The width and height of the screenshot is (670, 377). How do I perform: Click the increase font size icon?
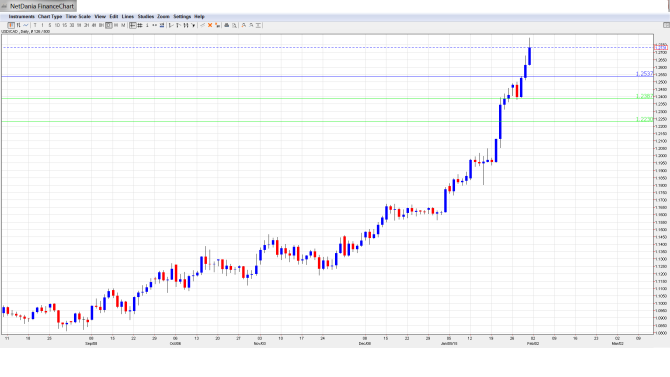pyautogui.click(x=244, y=25)
